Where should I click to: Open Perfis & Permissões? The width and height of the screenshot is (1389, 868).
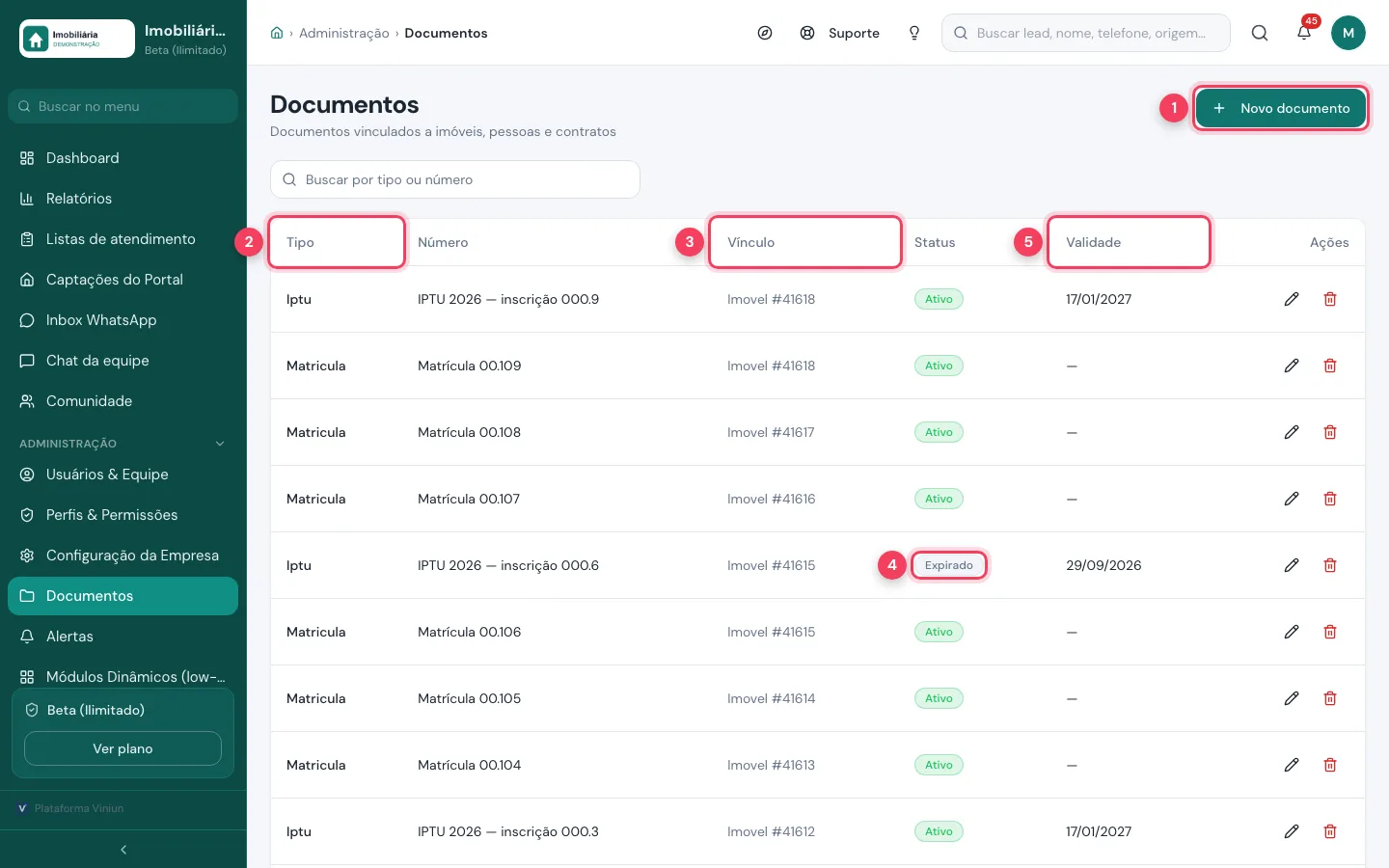click(123, 515)
